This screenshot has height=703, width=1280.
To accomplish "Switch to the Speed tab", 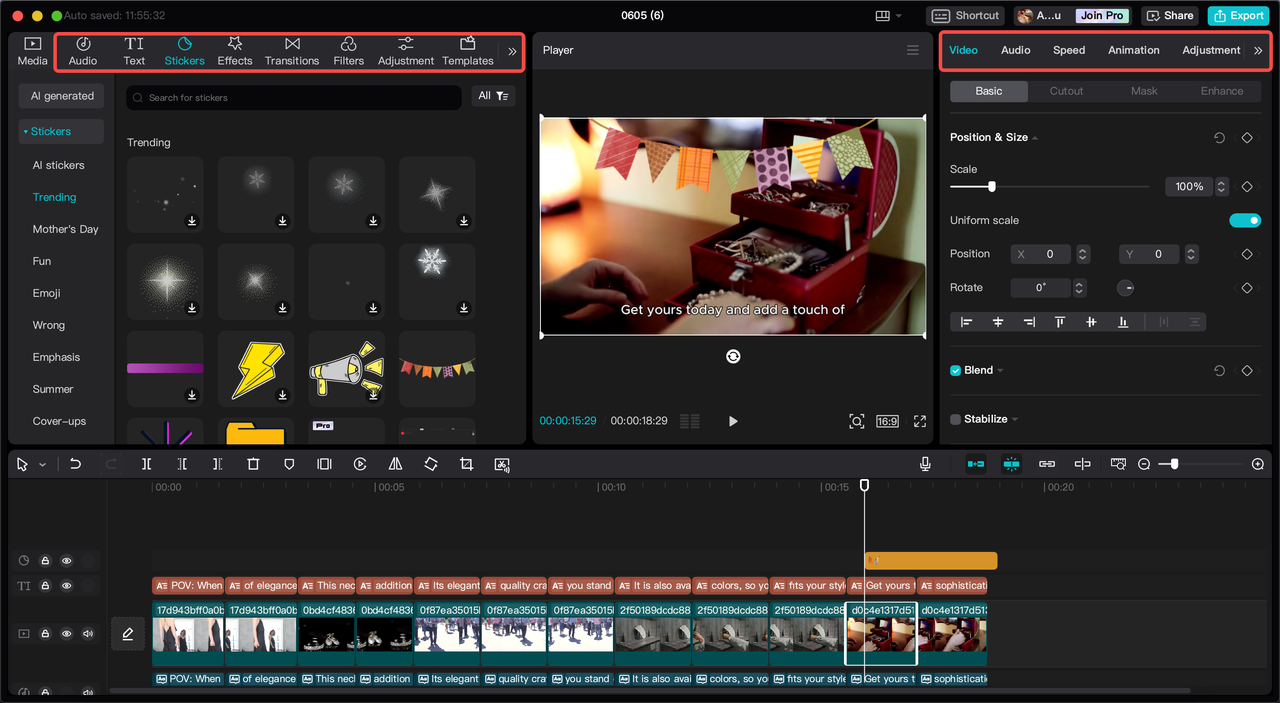I will [1069, 50].
